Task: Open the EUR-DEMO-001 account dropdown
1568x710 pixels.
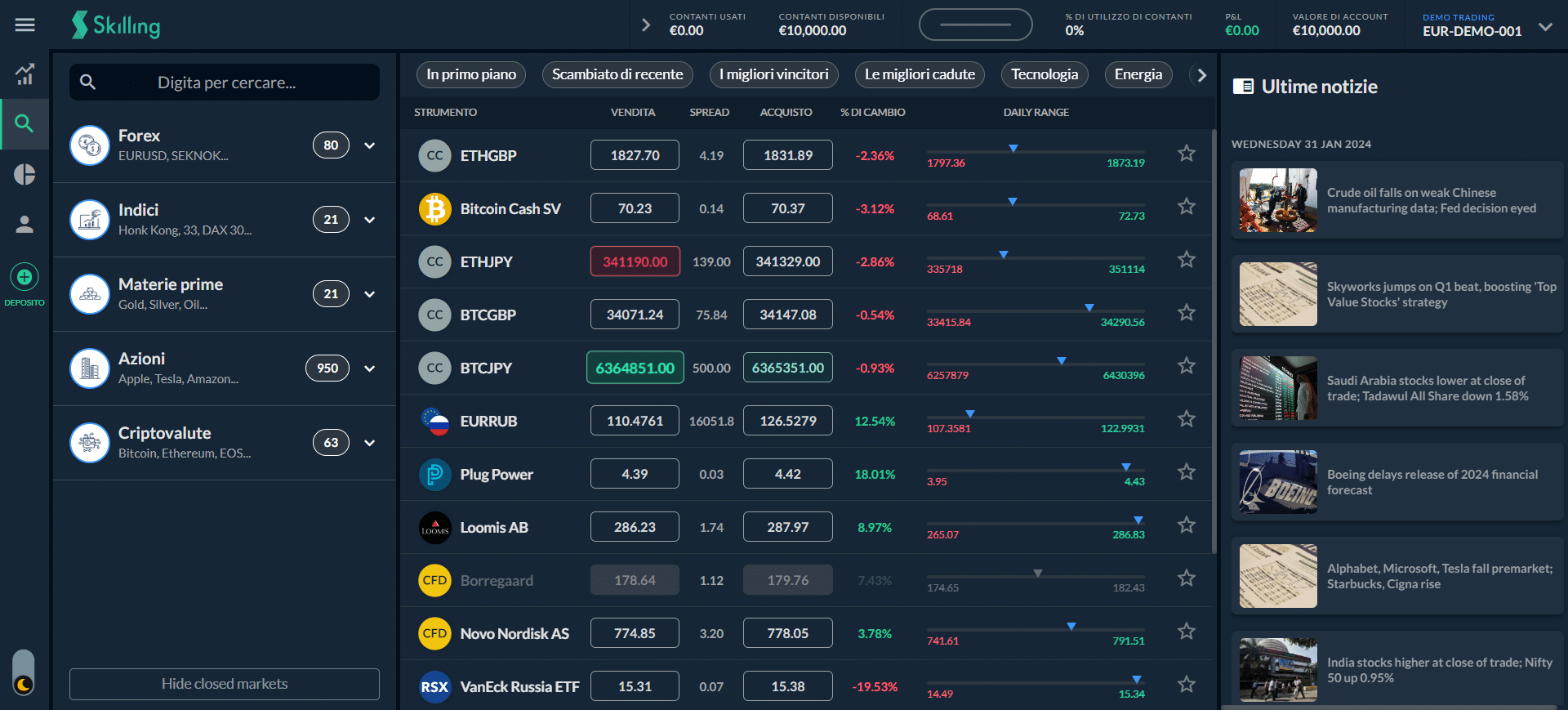Action: point(1545,26)
